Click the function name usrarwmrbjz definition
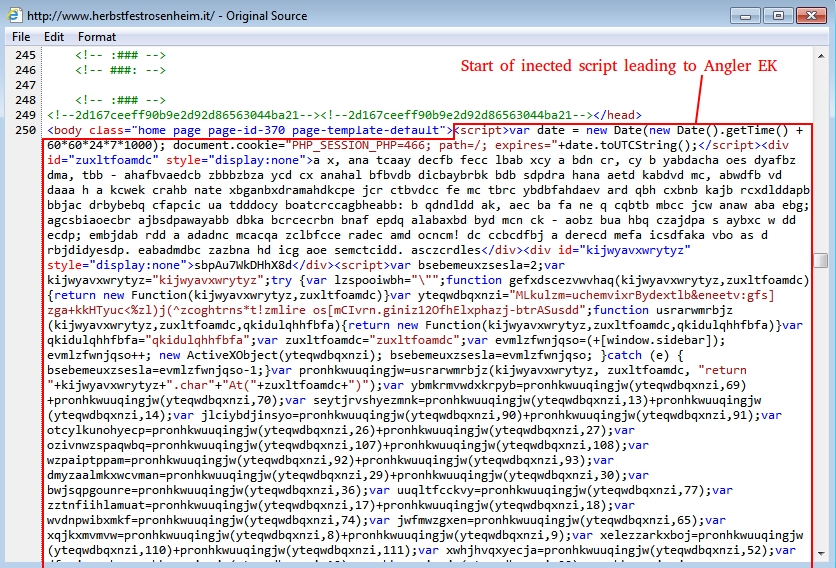This screenshot has width=836, height=568. click(x=694, y=310)
